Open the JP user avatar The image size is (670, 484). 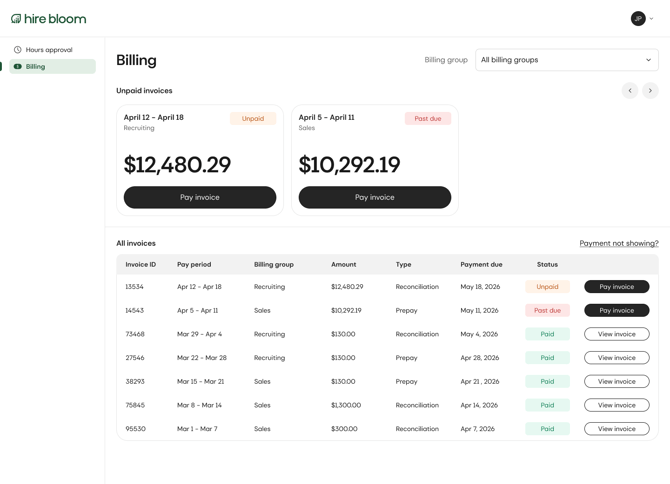pyautogui.click(x=638, y=18)
